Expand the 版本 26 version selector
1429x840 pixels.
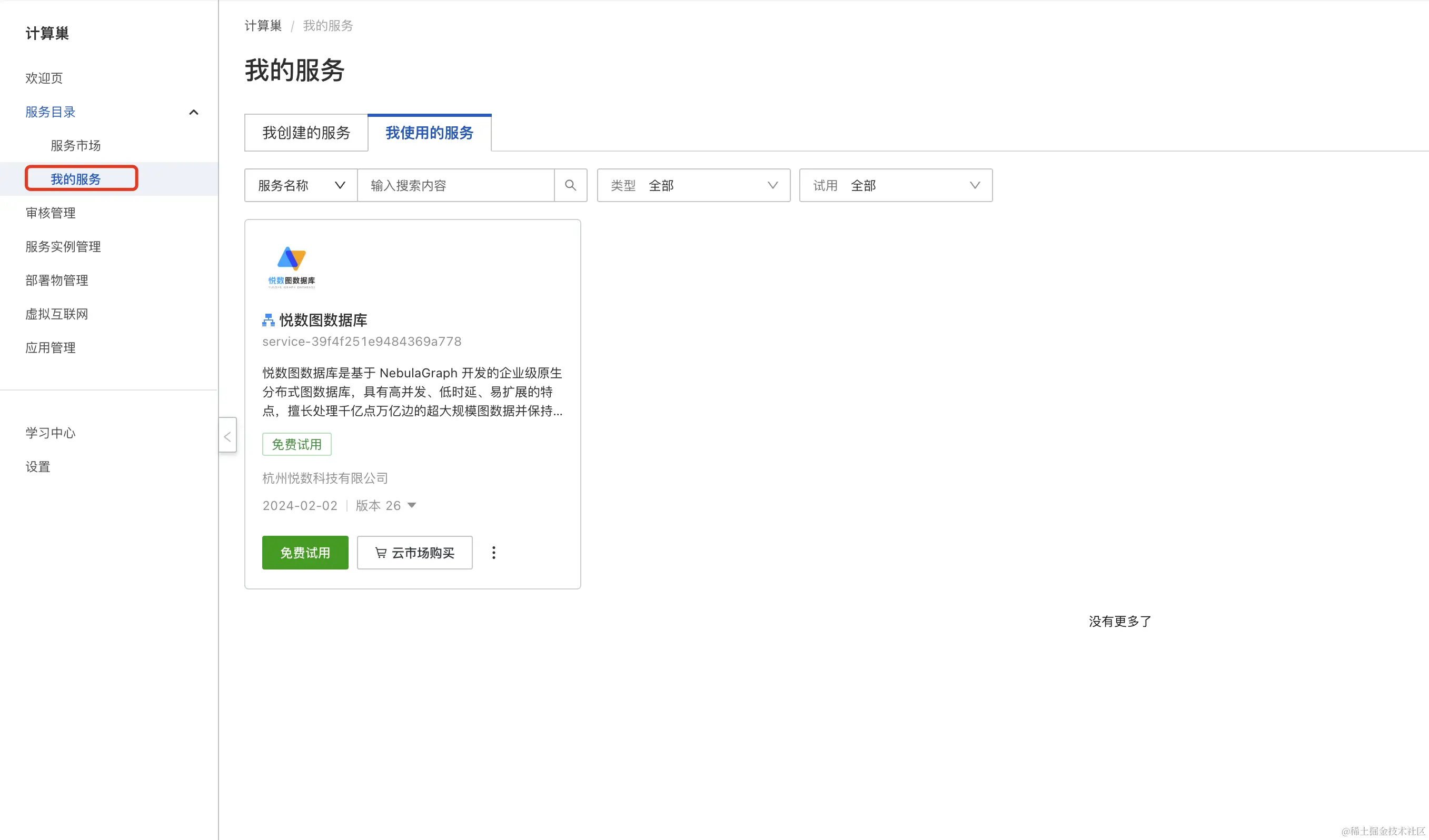(x=412, y=506)
